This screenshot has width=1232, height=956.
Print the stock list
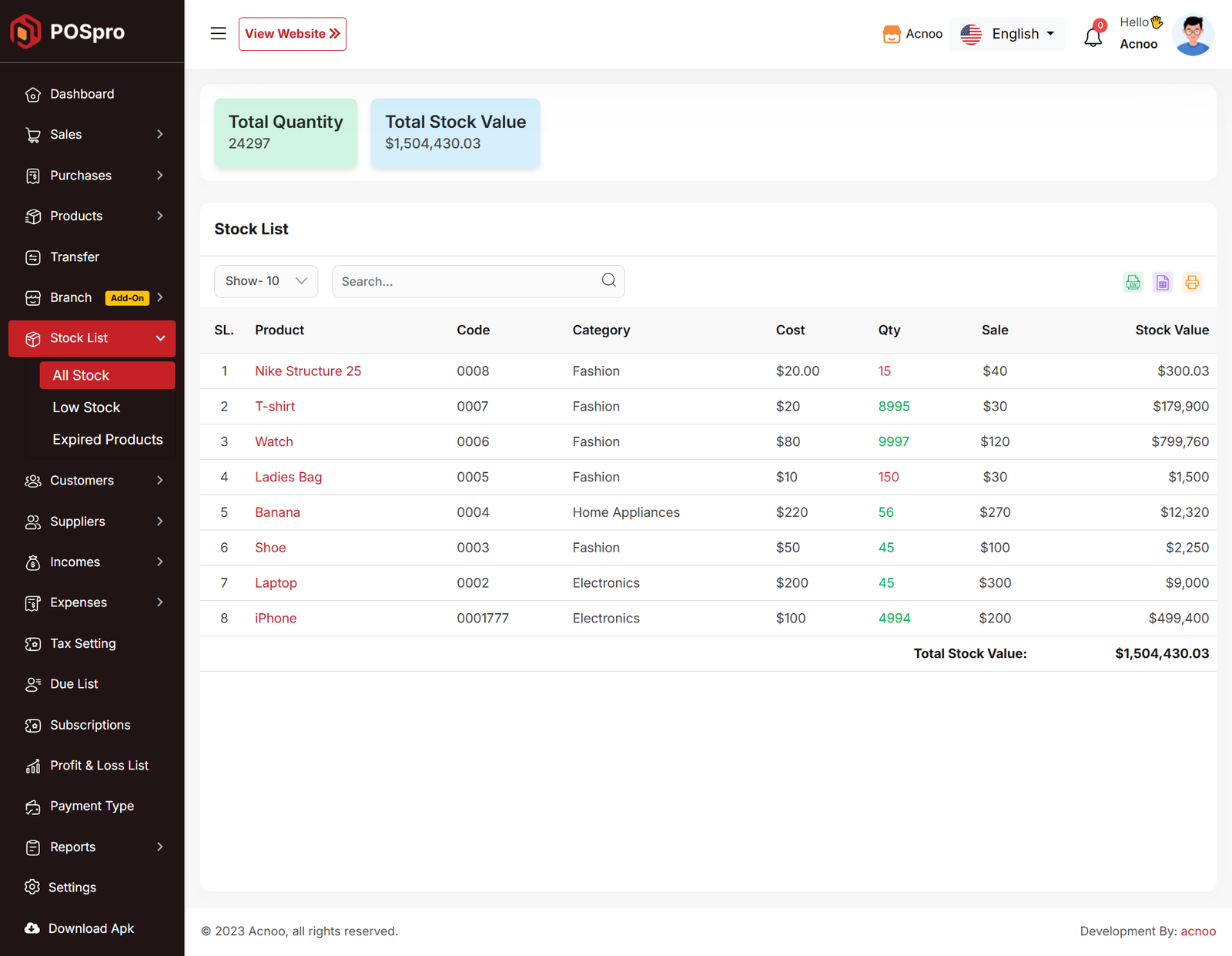[x=1191, y=282]
